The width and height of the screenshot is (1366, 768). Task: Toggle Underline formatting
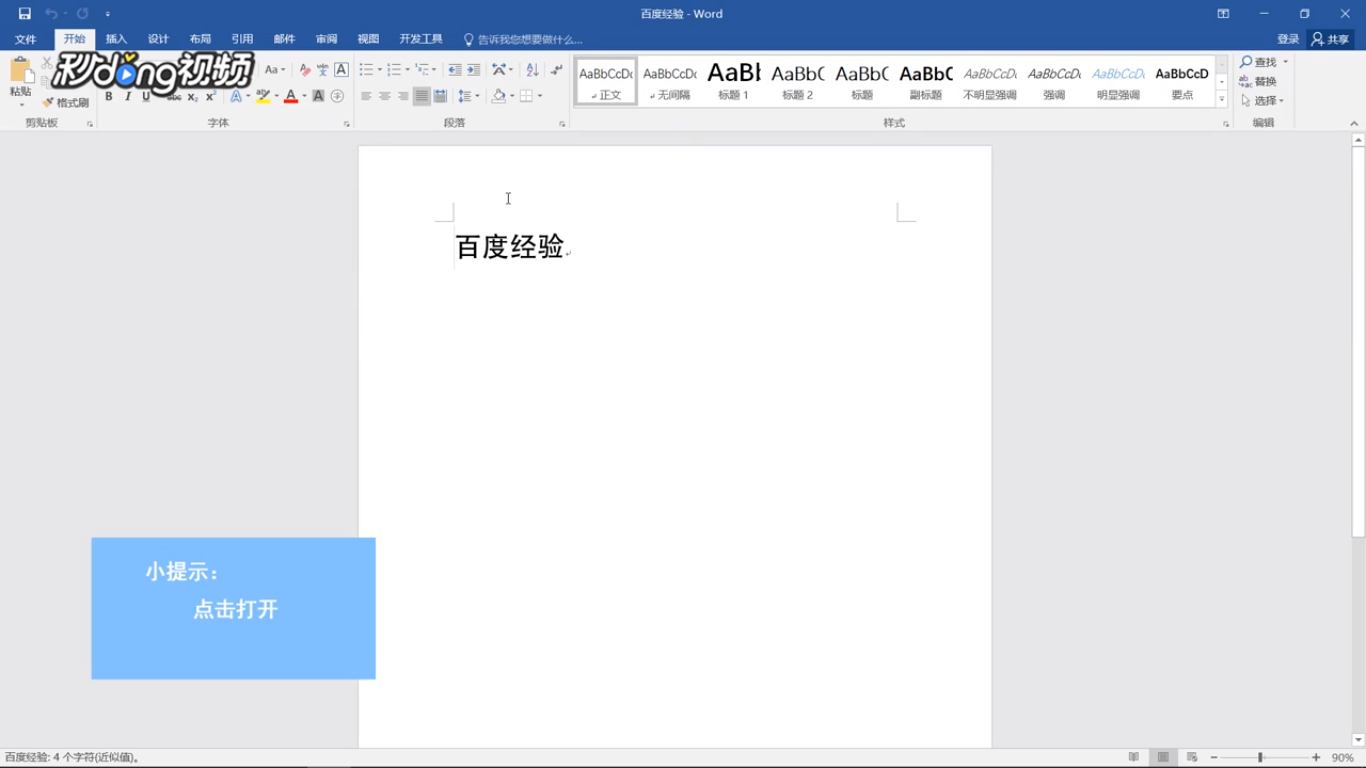coord(146,97)
